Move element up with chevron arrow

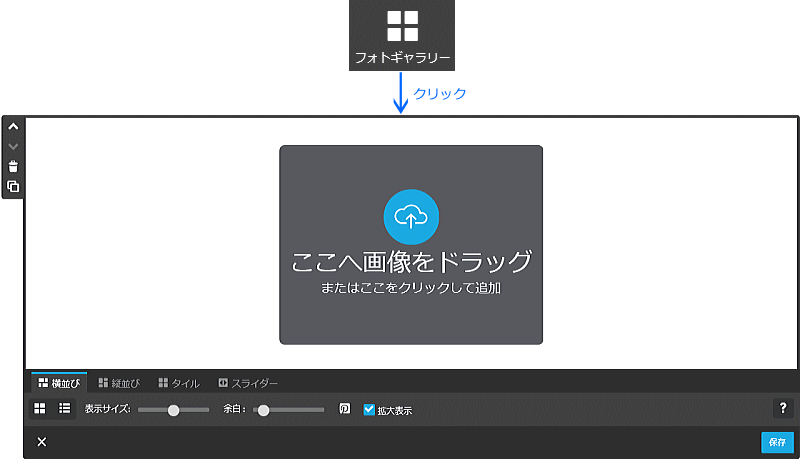pos(13,126)
